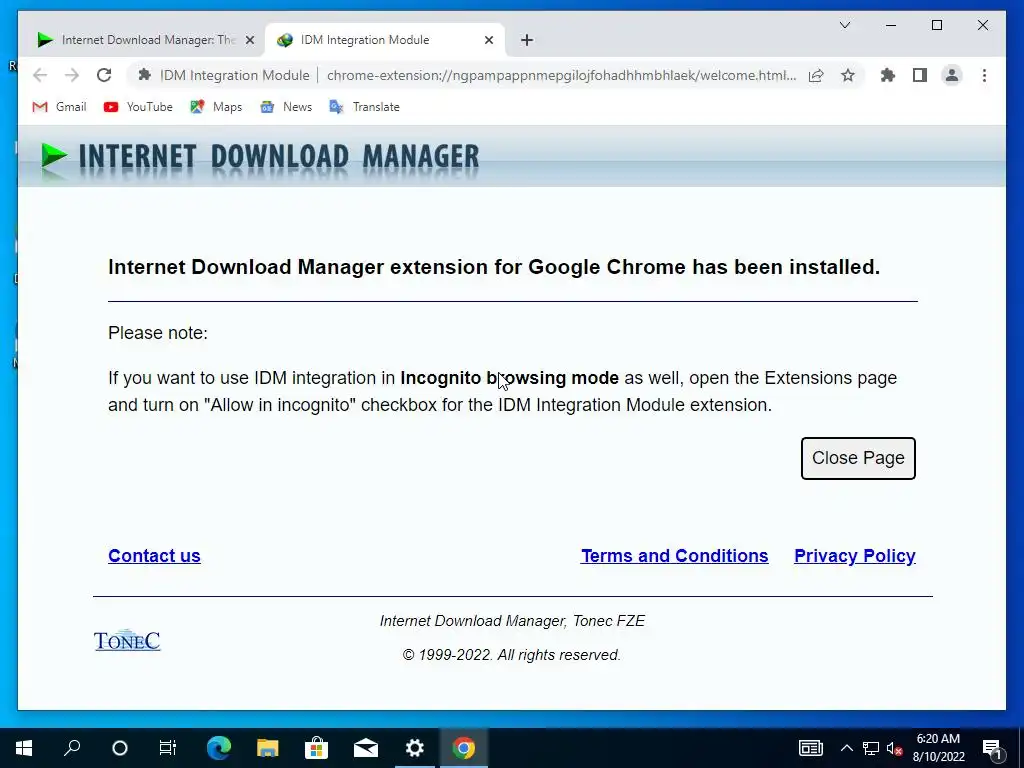Image resolution: width=1024 pixels, height=768 pixels.
Task: Expand the tab search dropdown arrow
Action: [844, 25]
